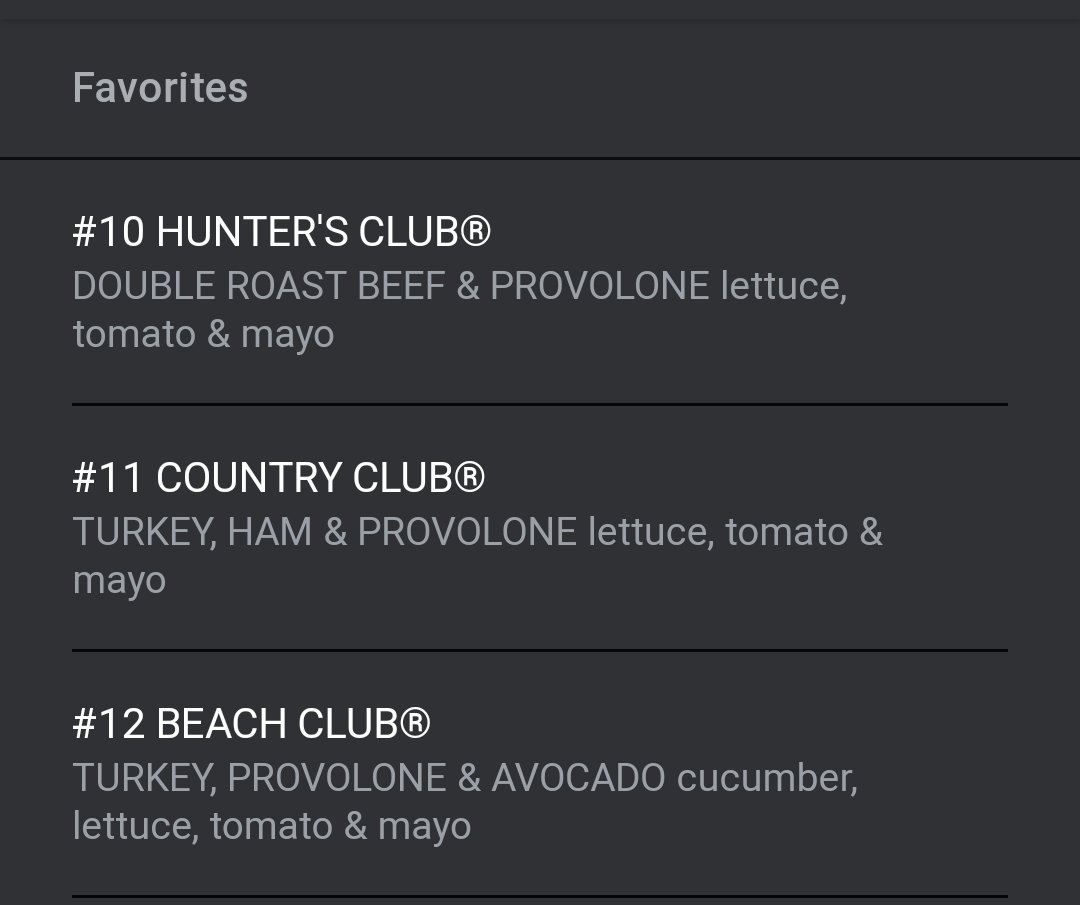This screenshot has width=1080, height=905.
Task: Tap the registered mark after BEACH CLUB
Action: click(415, 722)
